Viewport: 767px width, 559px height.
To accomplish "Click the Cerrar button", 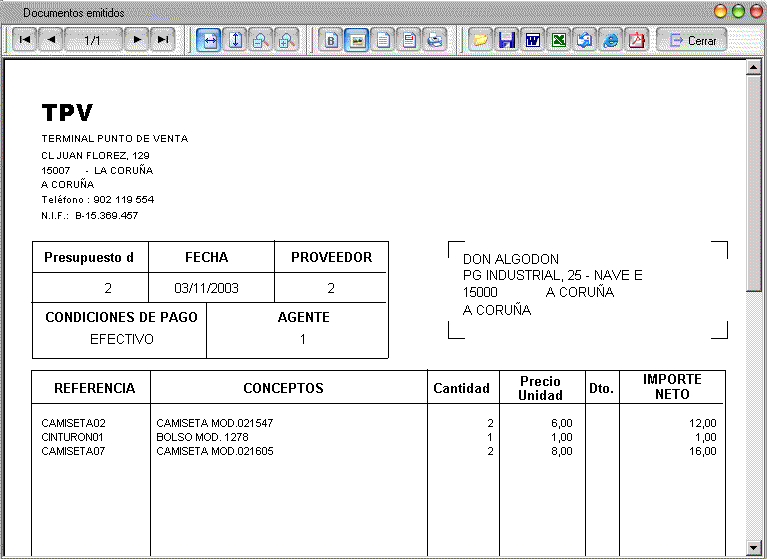I will click(x=692, y=40).
